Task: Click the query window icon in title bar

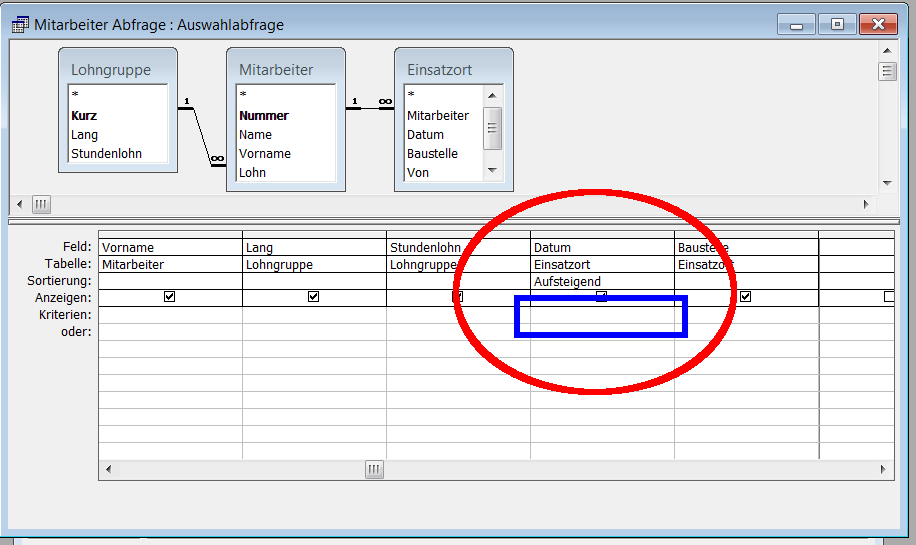Action: [19, 24]
